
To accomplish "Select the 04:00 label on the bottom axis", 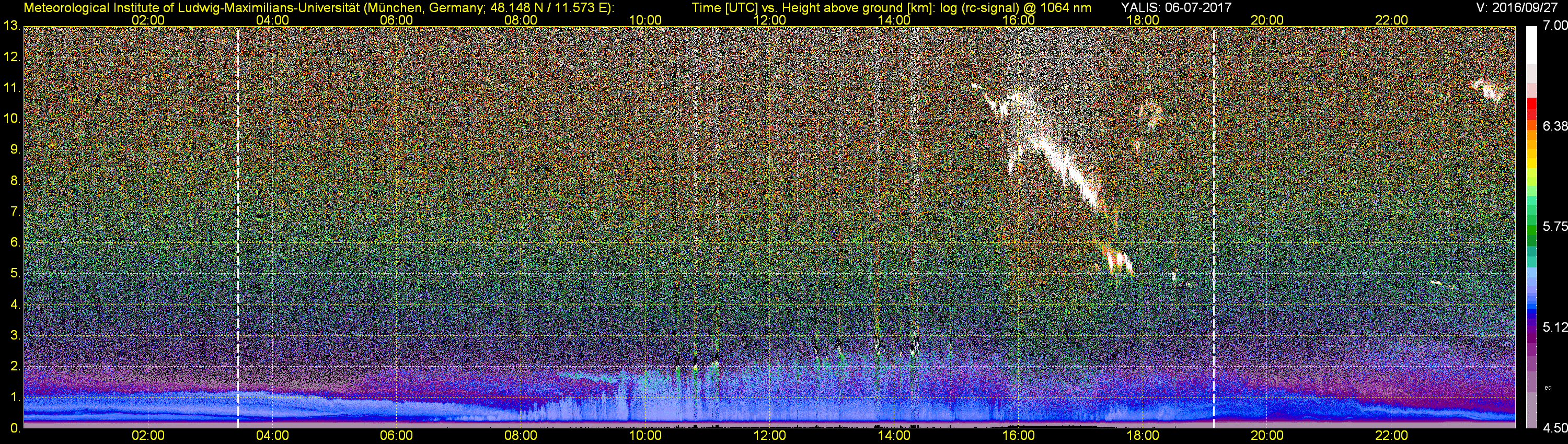I will coord(272,436).
